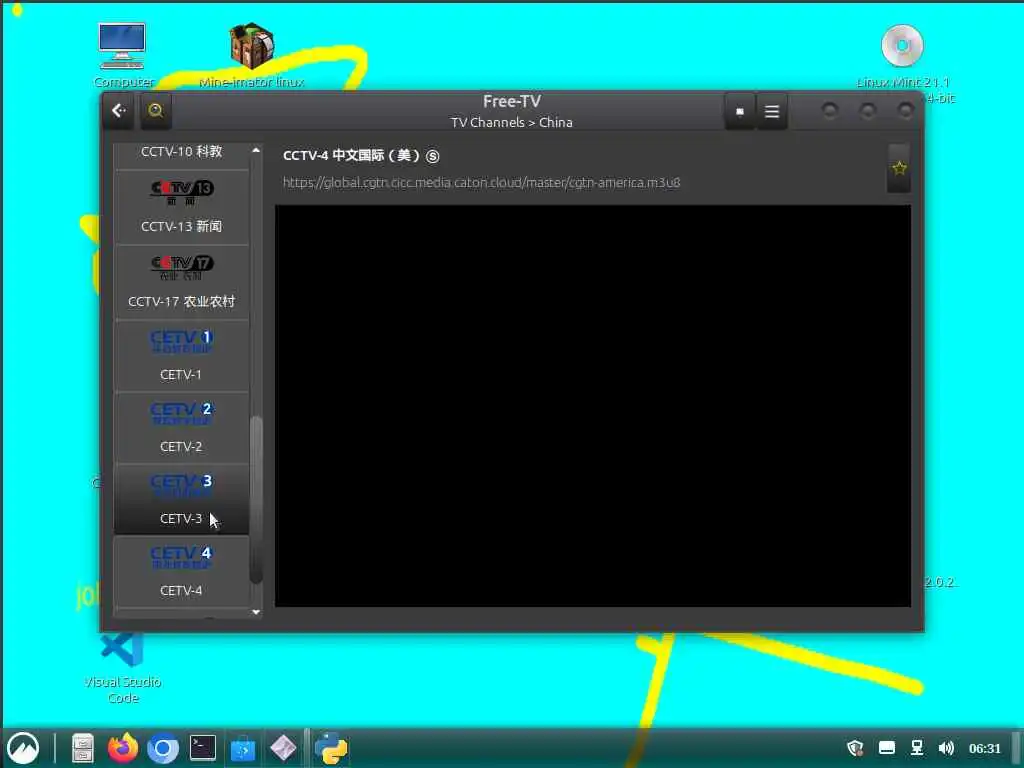1024x768 pixels.
Task: Click the keyboard tray icon
Action: click(886, 748)
